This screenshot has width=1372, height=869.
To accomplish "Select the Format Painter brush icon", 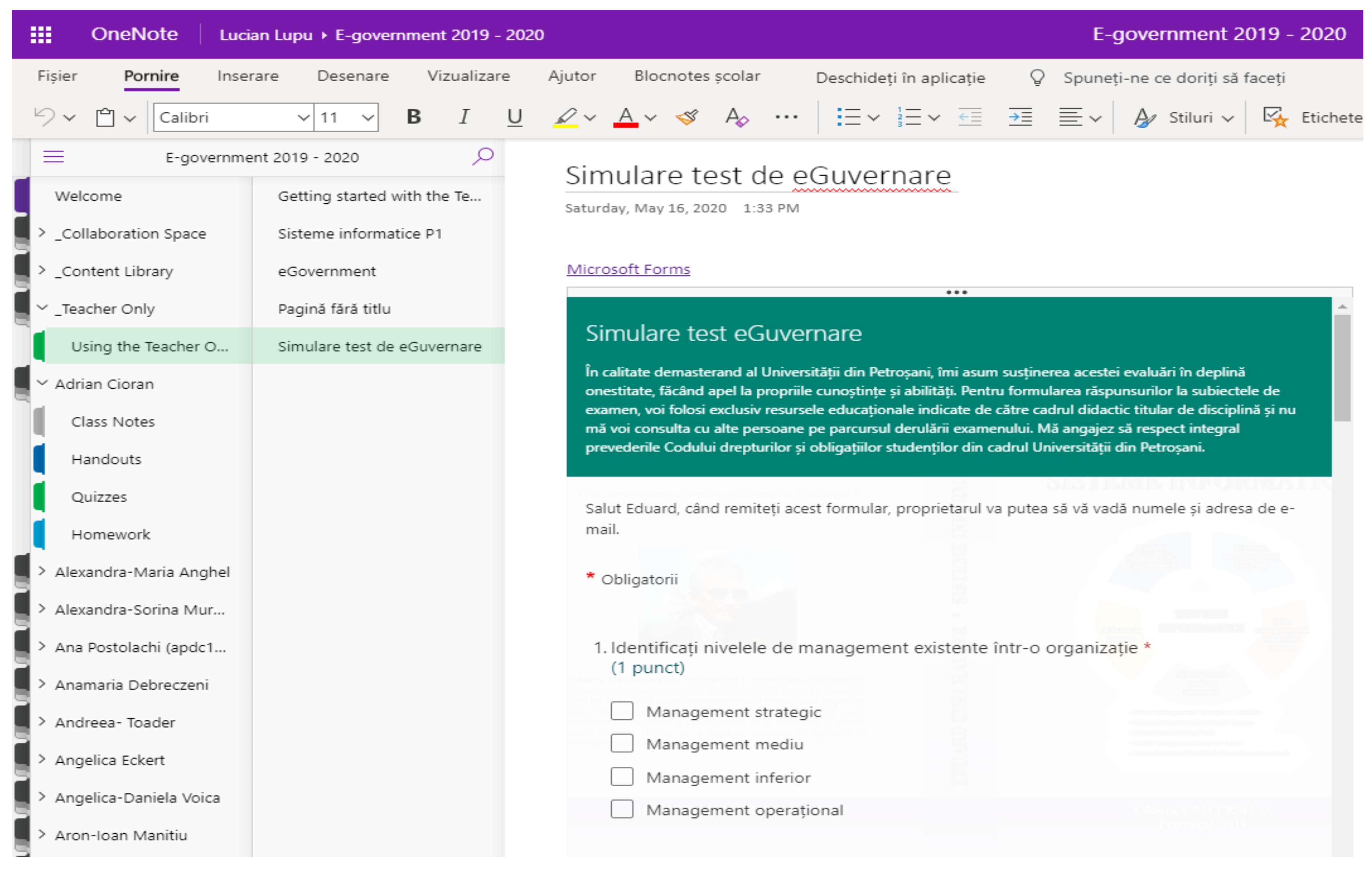I will tap(687, 118).
